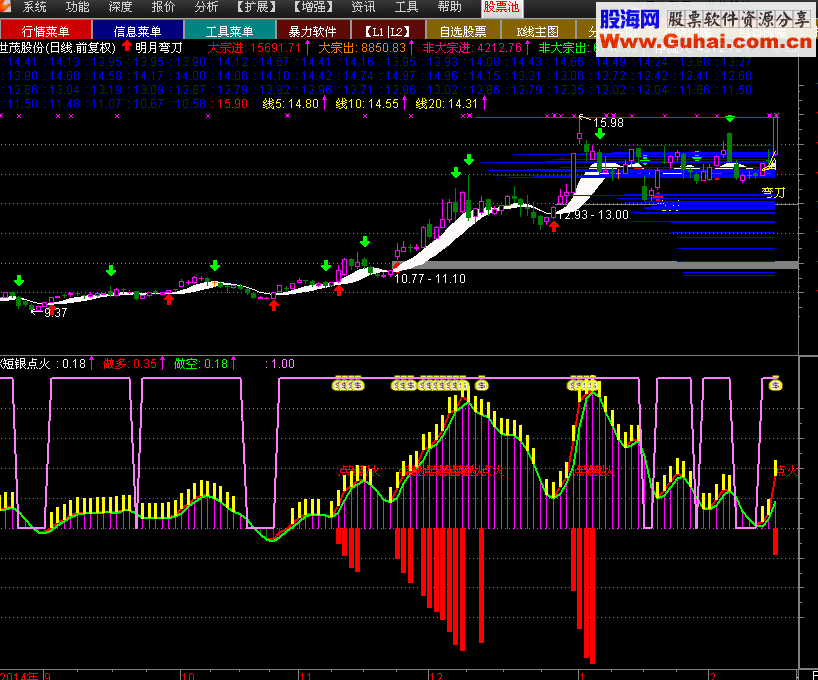Click month 11 on the time axis
The height and width of the screenshot is (680, 818).
(x=305, y=676)
